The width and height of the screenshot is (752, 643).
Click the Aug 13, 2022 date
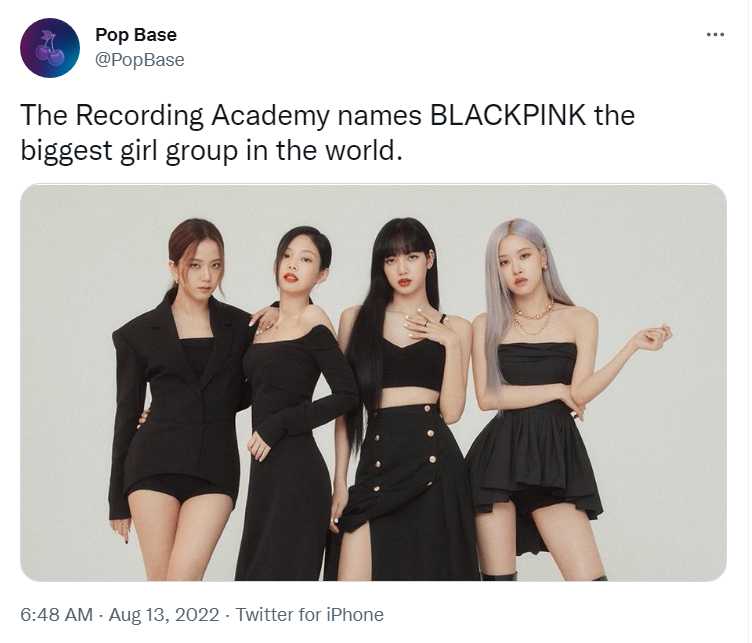(x=164, y=615)
